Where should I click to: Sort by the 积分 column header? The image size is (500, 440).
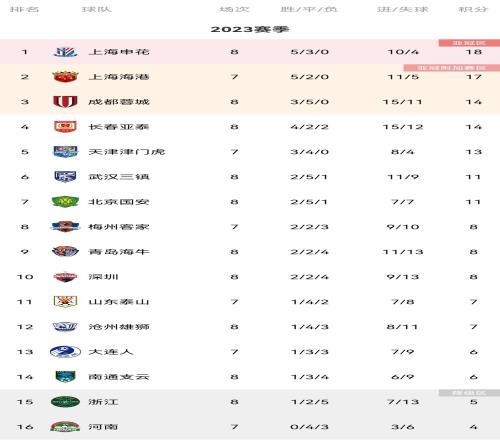473,9
